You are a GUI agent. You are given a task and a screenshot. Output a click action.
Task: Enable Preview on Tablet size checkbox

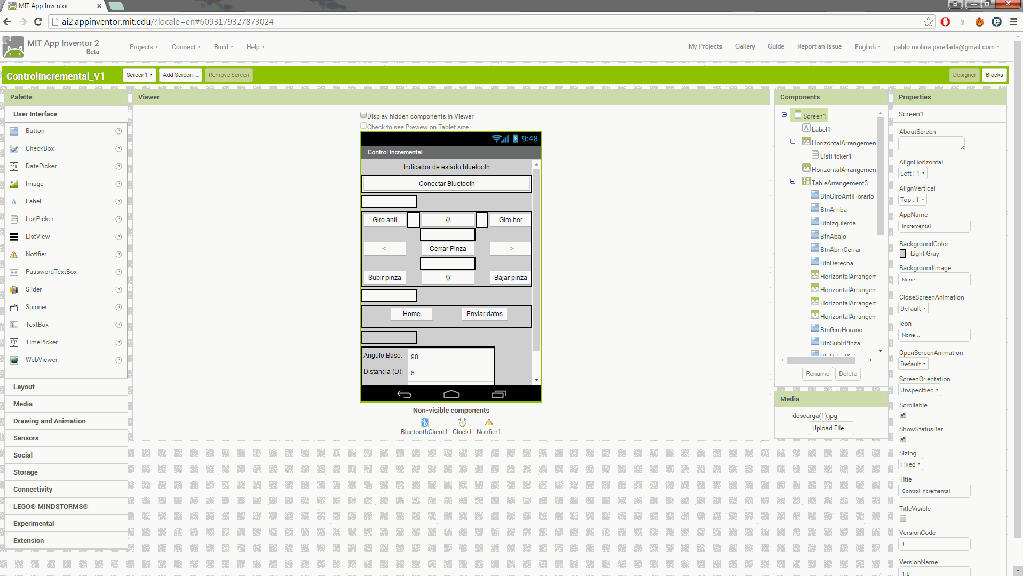[364, 127]
